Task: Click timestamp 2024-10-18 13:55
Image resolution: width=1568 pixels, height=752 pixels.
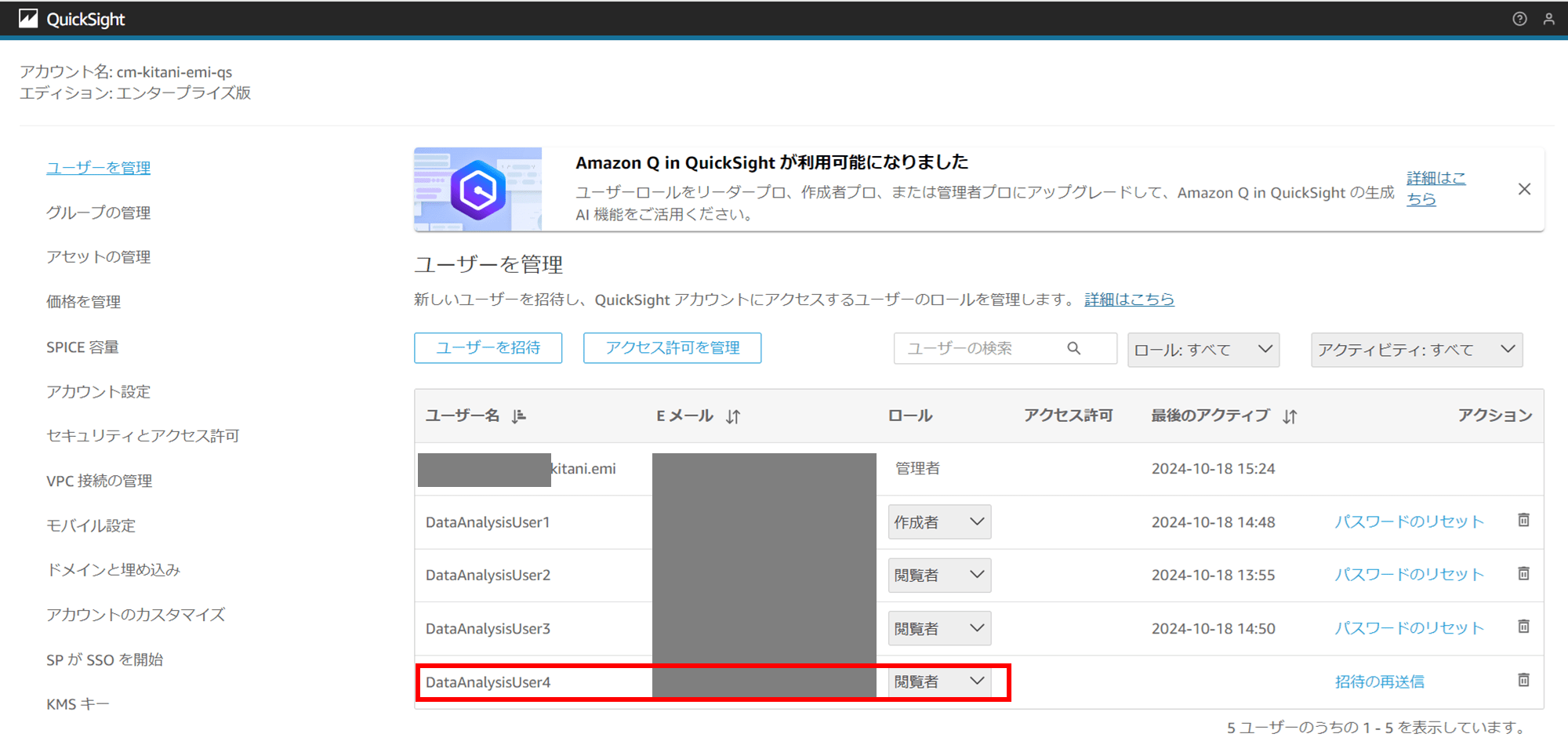Action: (1213, 576)
